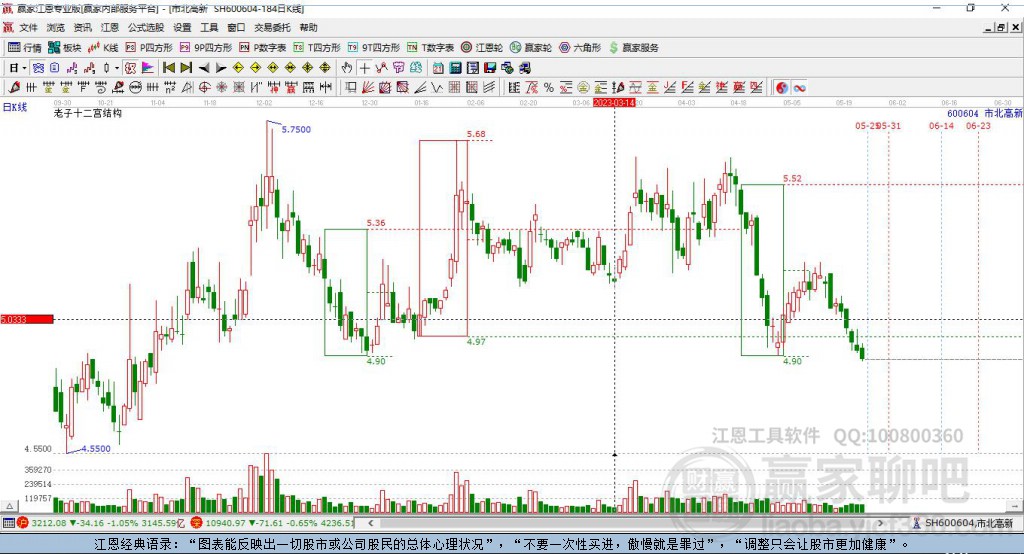The image size is (1024, 554).
Task: Click the horizontal scrollbar left arrow
Action: [370, 523]
